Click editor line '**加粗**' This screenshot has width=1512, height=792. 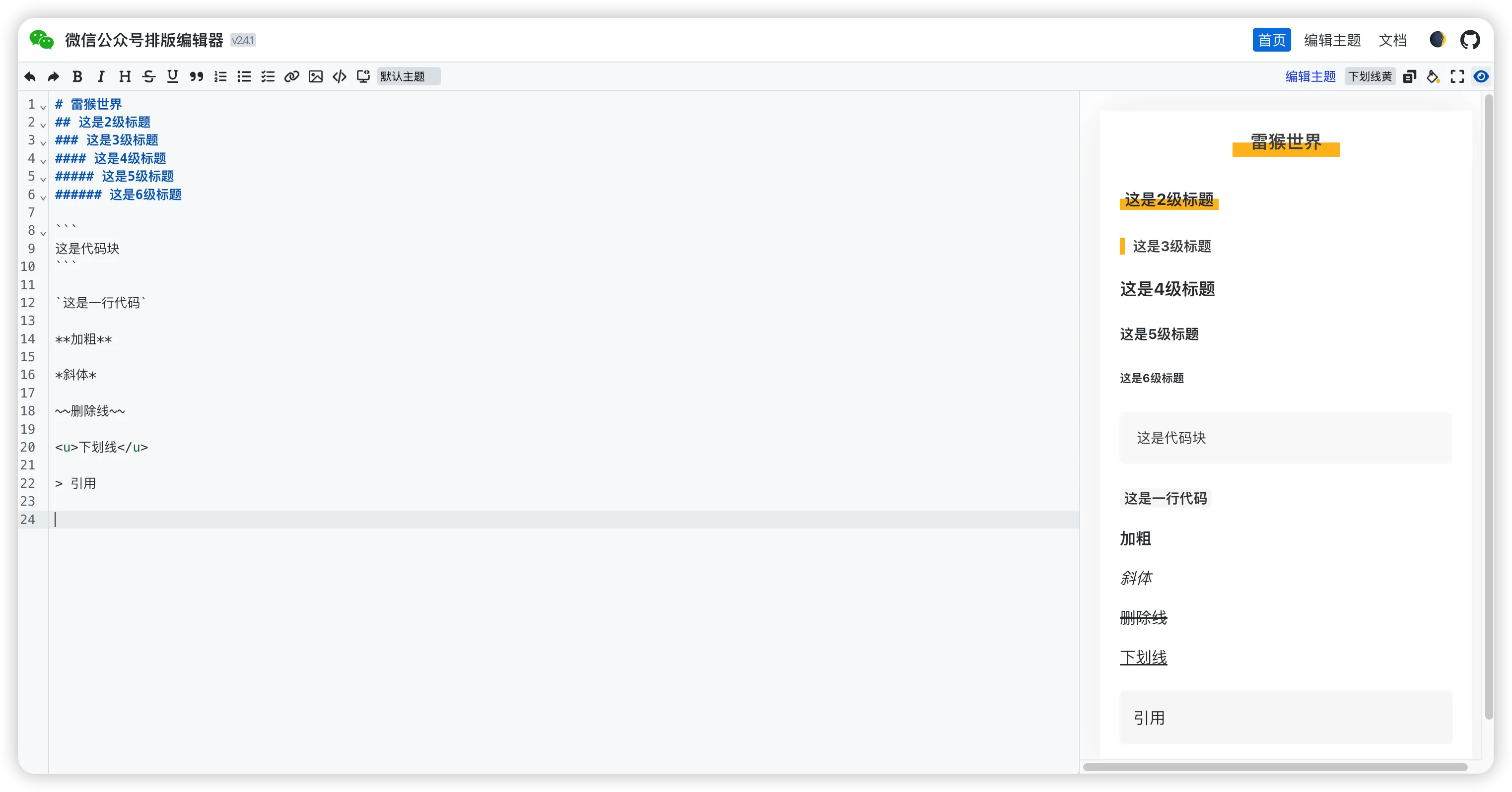pos(83,338)
